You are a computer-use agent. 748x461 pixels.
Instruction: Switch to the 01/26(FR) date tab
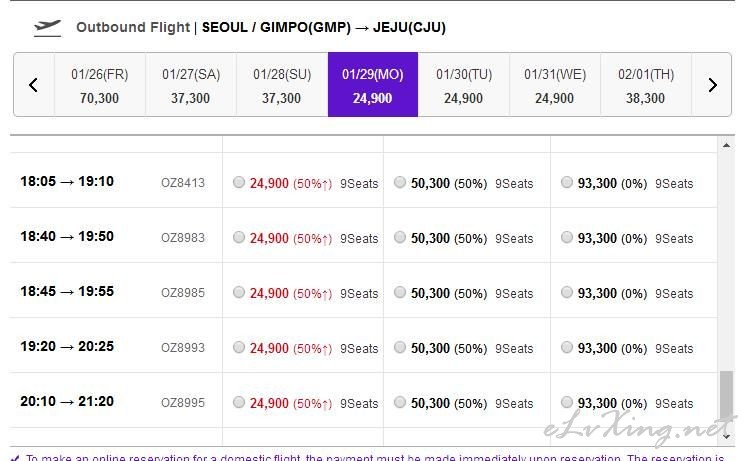pyautogui.click(x=99, y=85)
